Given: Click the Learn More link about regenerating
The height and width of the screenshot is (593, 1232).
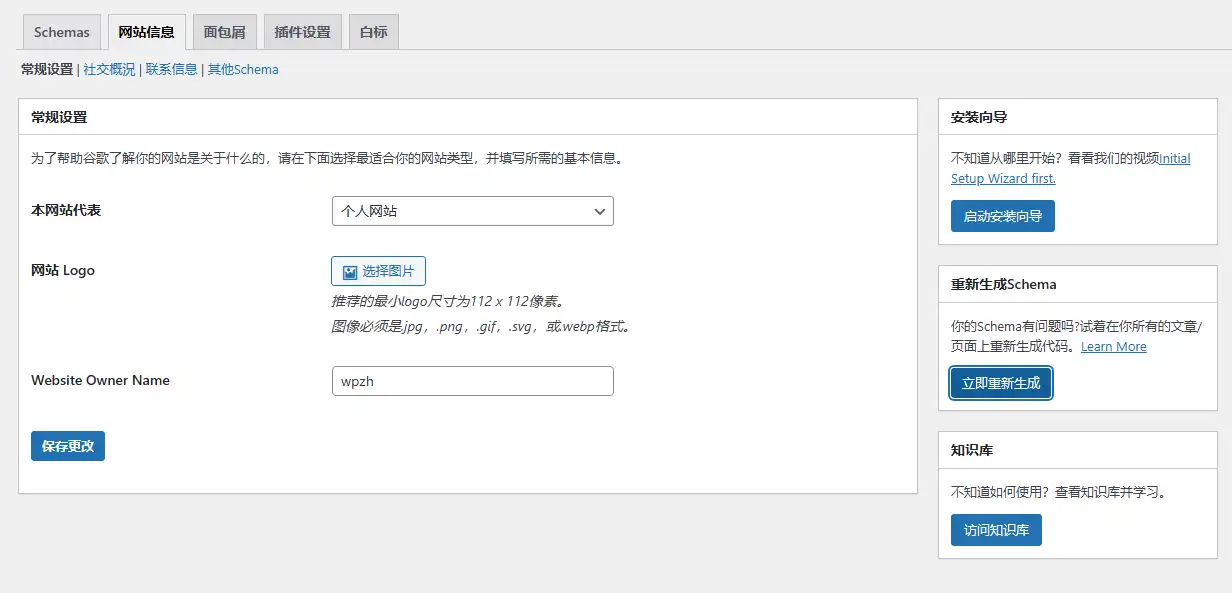Looking at the screenshot, I should coord(1113,346).
